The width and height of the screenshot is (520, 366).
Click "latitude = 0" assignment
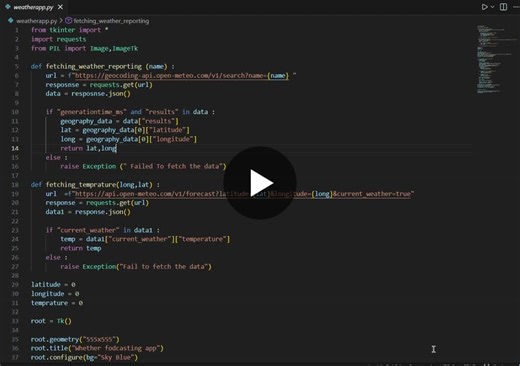pyautogui.click(x=53, y=285)
